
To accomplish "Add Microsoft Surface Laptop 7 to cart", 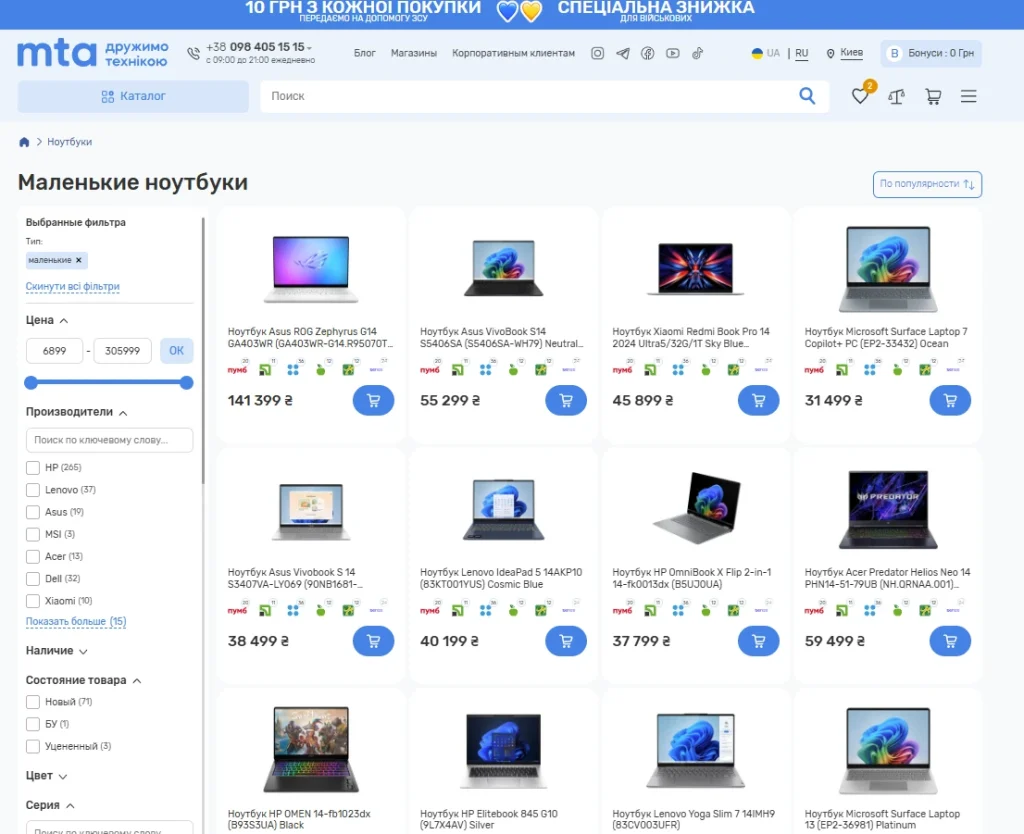I will point(950,400).
